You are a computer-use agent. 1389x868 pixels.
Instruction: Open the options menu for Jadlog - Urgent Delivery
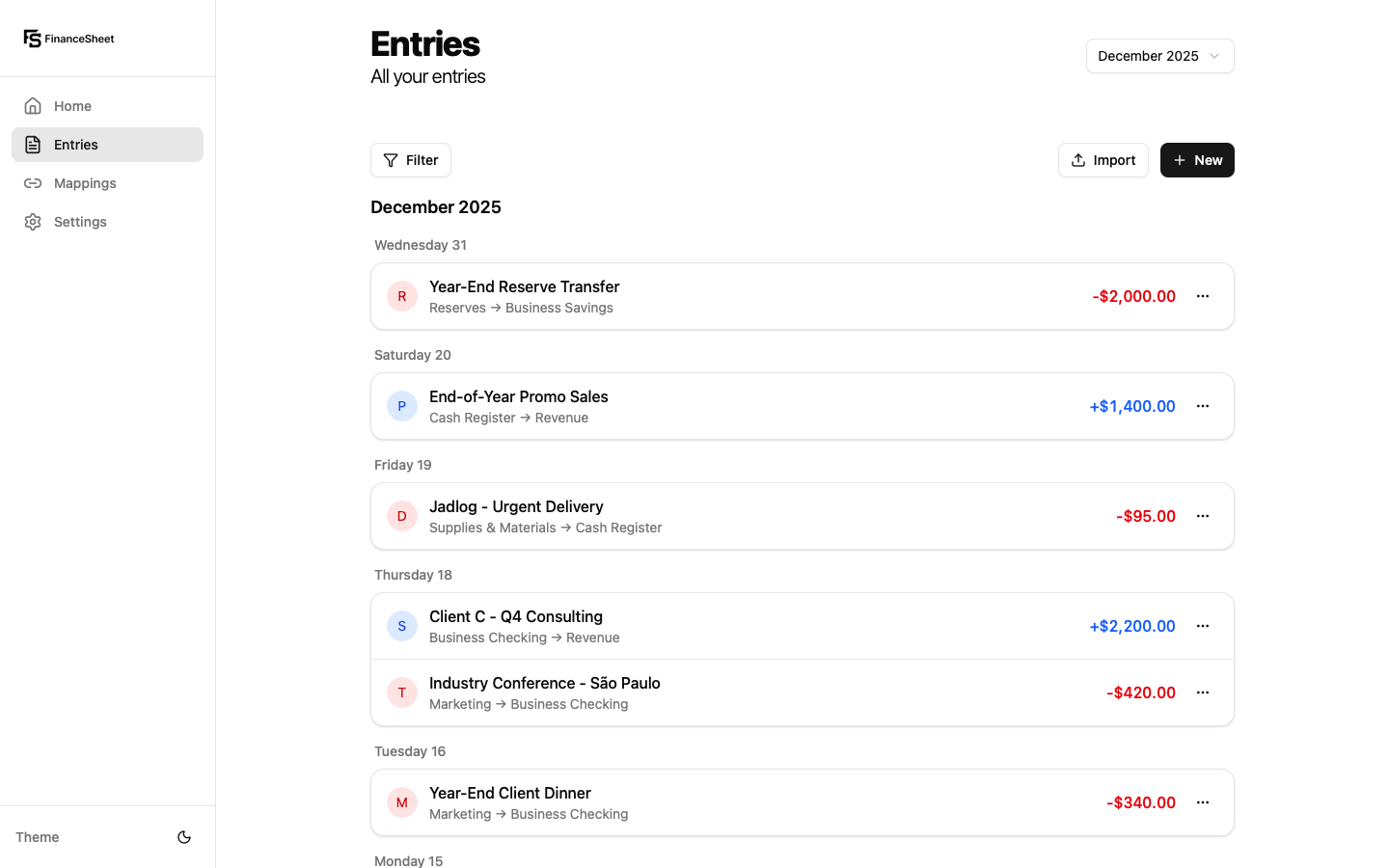pyautogui.click(x=1203, y=516)
